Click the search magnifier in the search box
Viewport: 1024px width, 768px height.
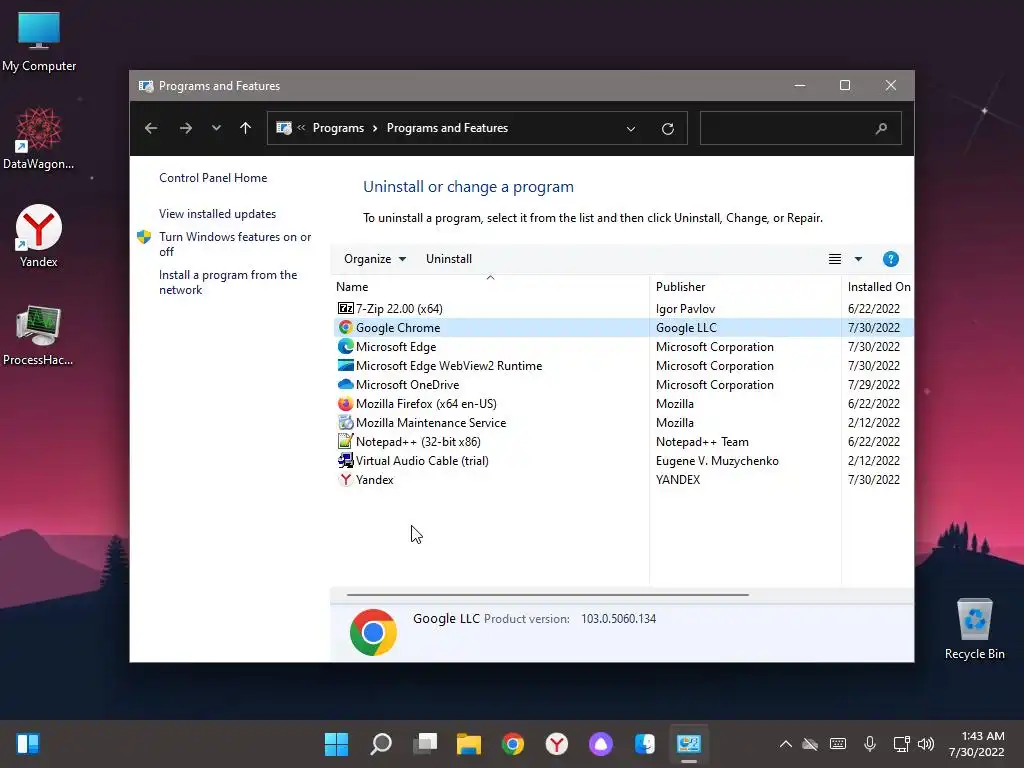[881, 128]
